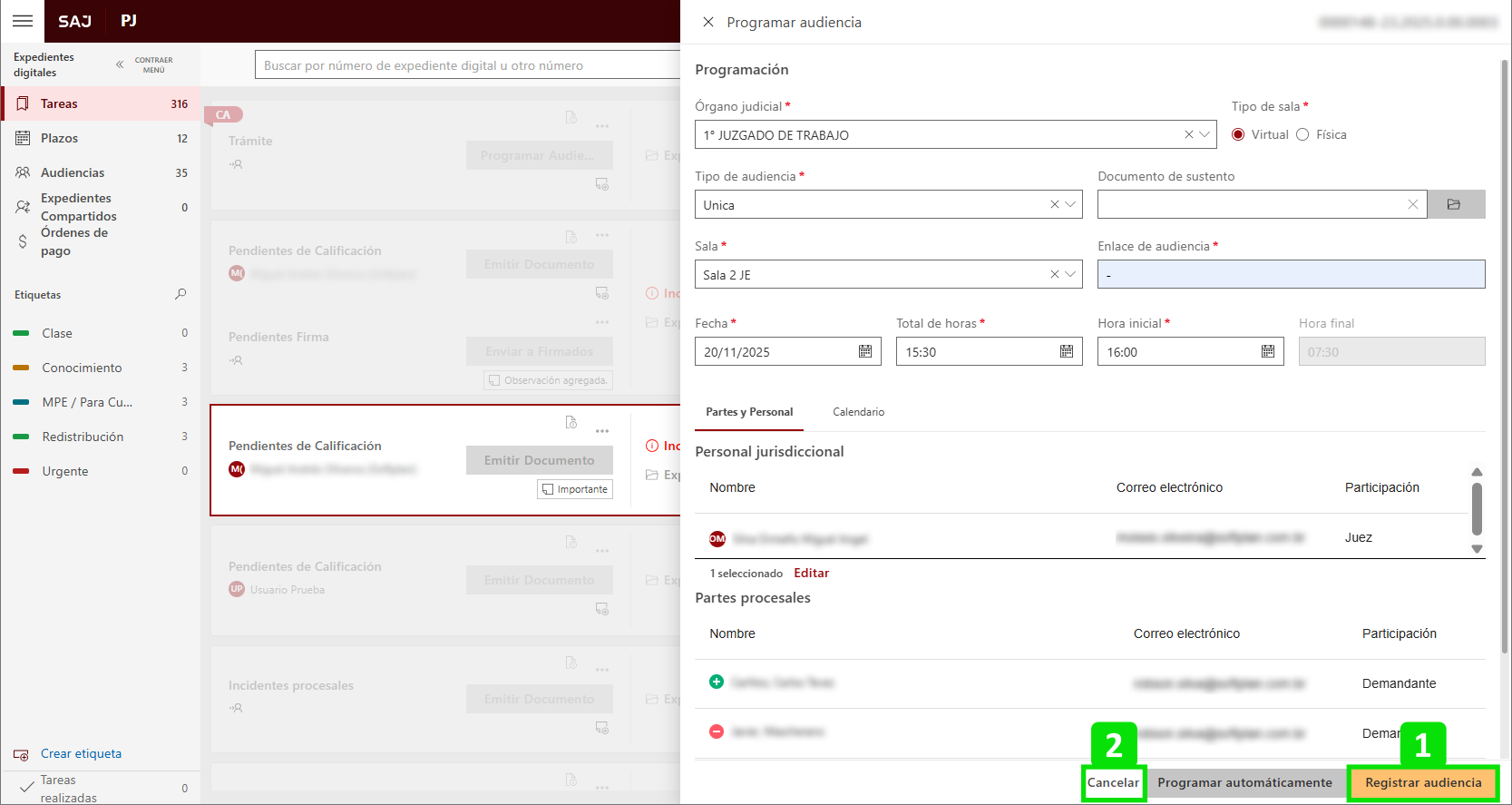Viewport: 1512px width, 805px height.
Task: Select the red Urgente label color
Action: click(21, 471)
